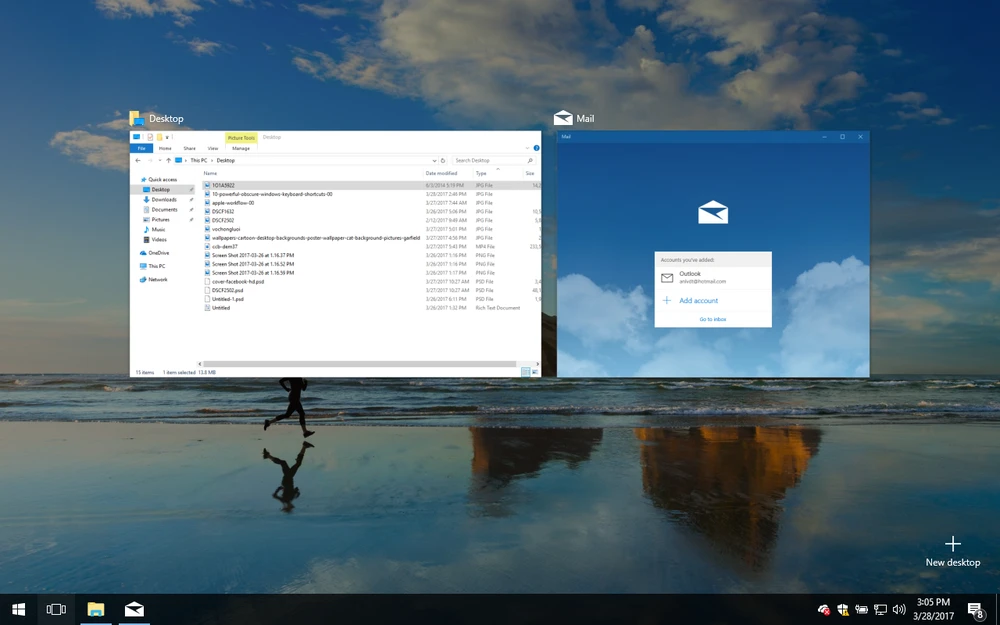Click Add account in Mail
The height and width of the screenshot is (625, 1000).
click(698, 300)
